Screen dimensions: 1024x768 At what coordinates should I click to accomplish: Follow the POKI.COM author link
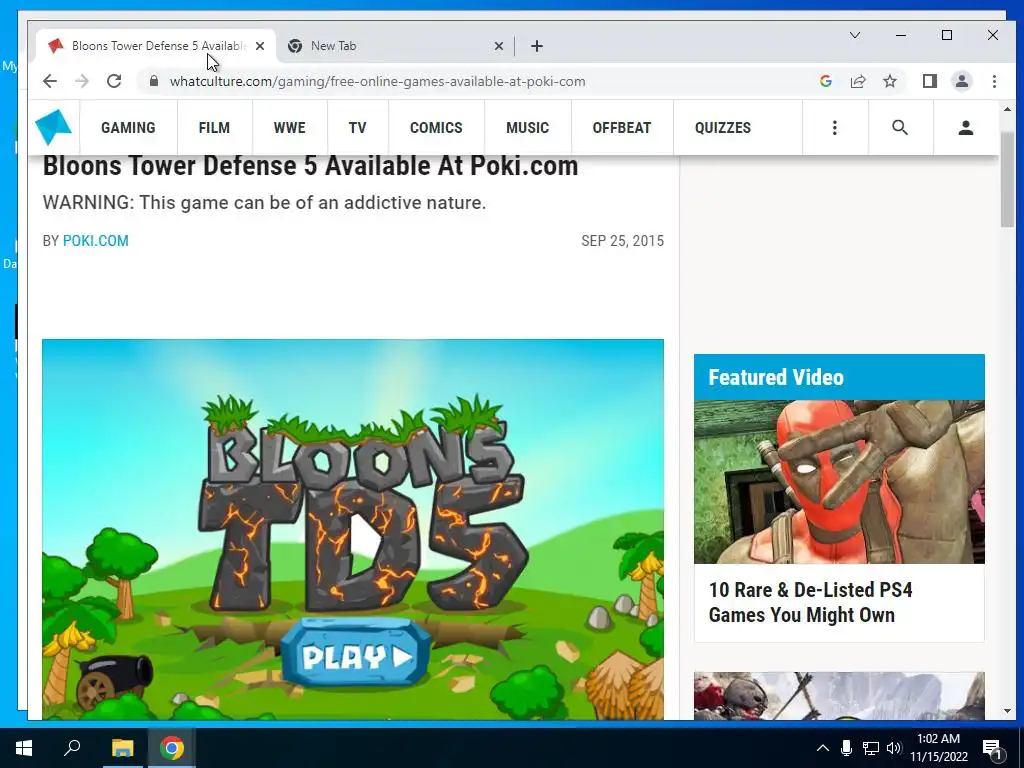click(x=95, y=241)
